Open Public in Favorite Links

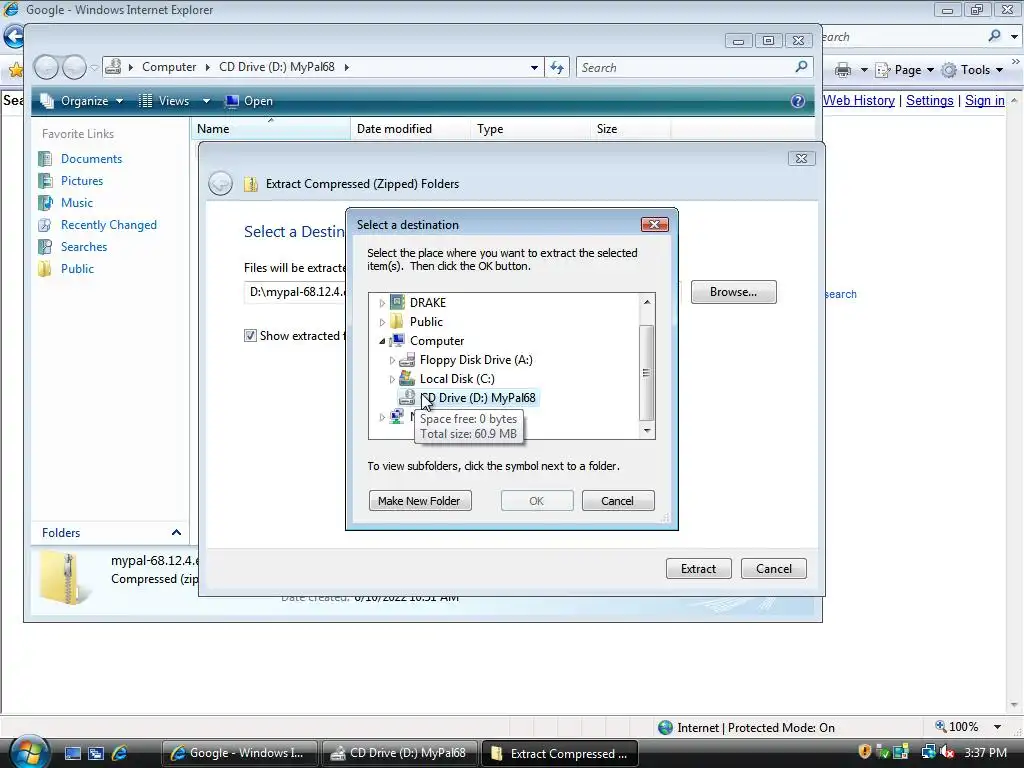77,269
